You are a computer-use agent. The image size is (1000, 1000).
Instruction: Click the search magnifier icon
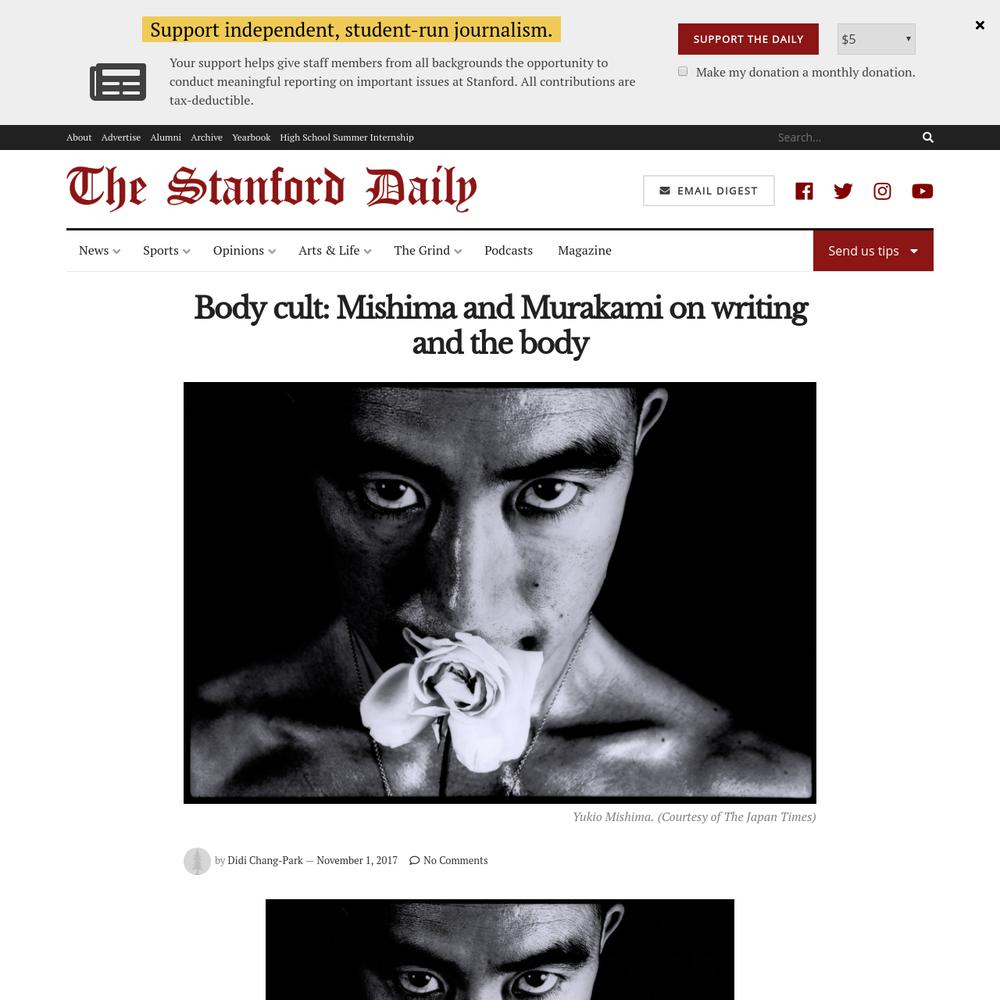point(927,137)
